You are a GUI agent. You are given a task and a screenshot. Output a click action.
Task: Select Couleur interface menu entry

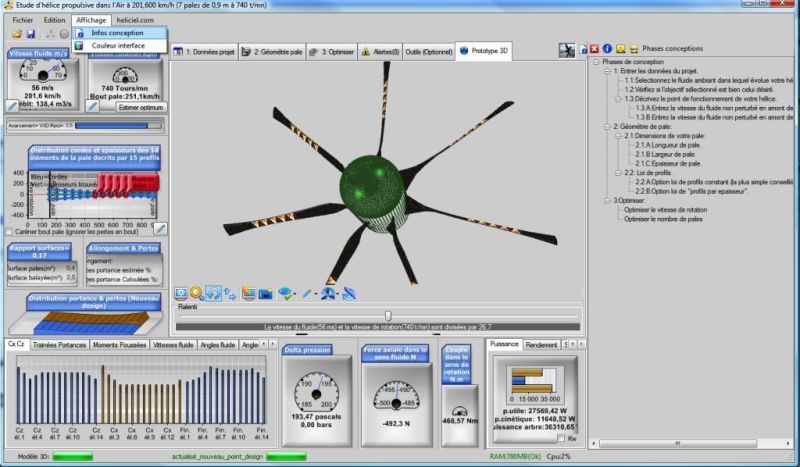coord(119,45)
